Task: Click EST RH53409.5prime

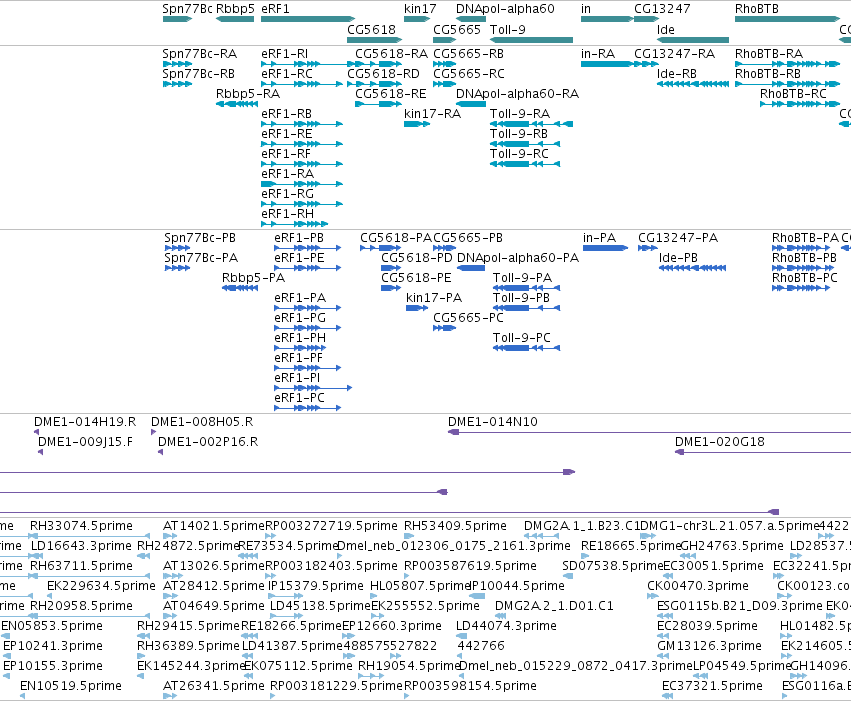Action: tap(455, 526)
